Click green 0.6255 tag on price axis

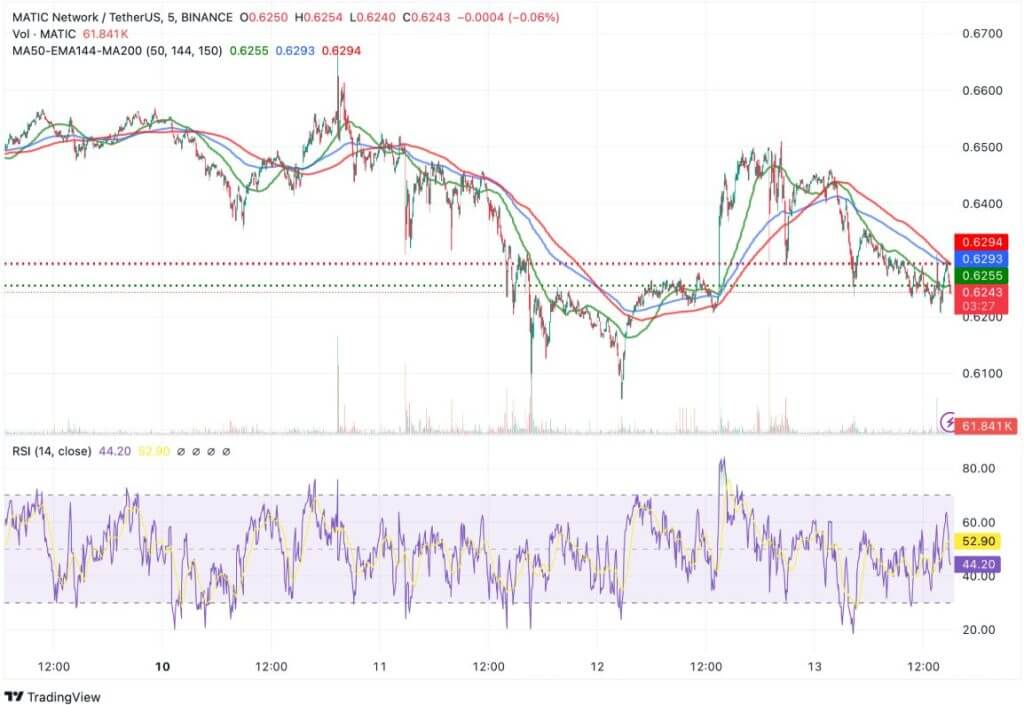point(982,275)
